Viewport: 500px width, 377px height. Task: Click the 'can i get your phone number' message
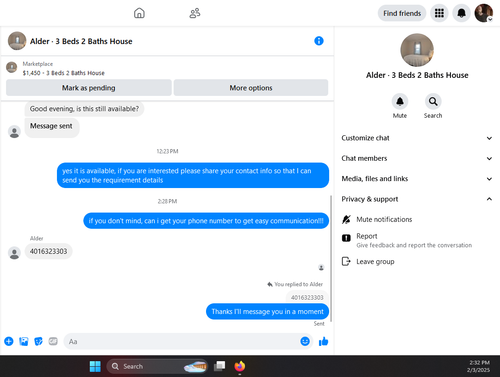coord(206,221)
